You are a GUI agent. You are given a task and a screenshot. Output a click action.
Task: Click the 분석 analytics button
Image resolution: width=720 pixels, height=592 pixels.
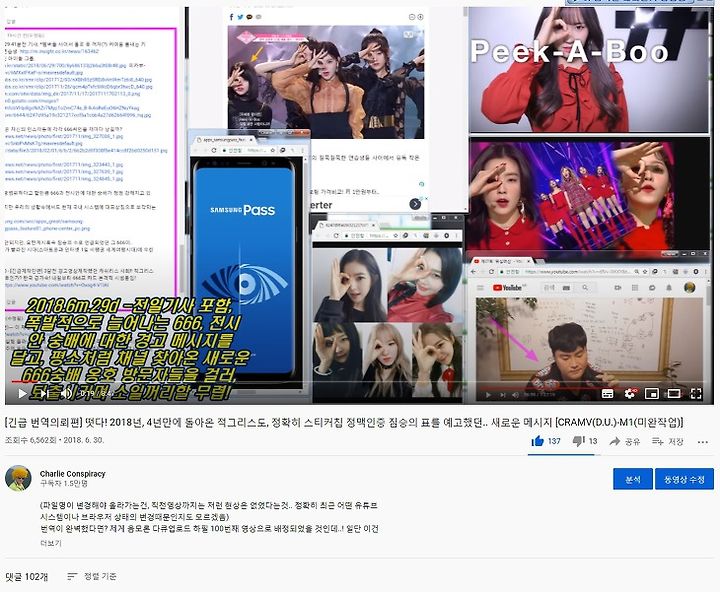633,479
